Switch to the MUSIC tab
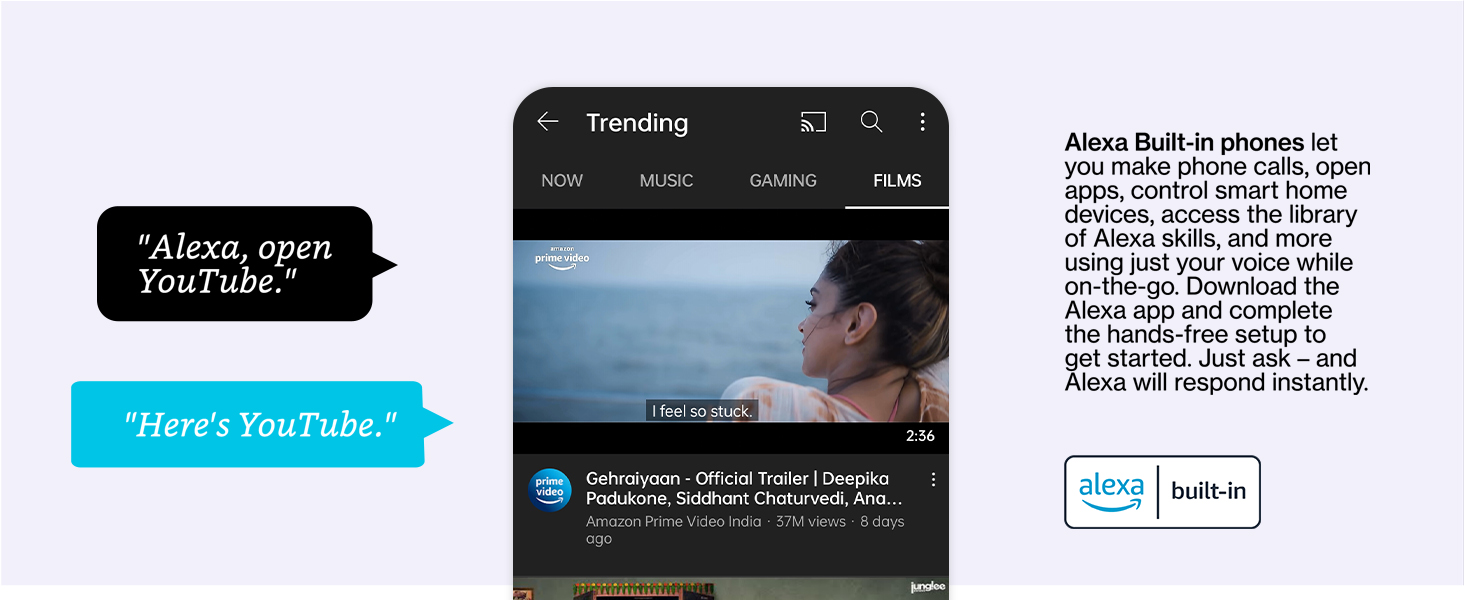The image size is (1464, 600). [x=666, y=181]
